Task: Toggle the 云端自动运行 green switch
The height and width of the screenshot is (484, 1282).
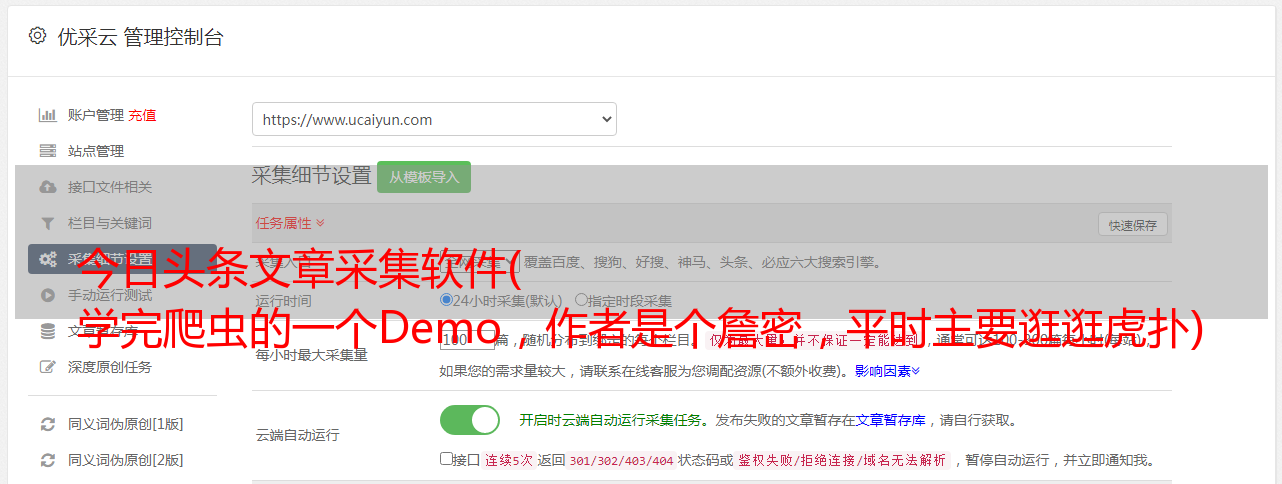Action: tap(470, 420)
